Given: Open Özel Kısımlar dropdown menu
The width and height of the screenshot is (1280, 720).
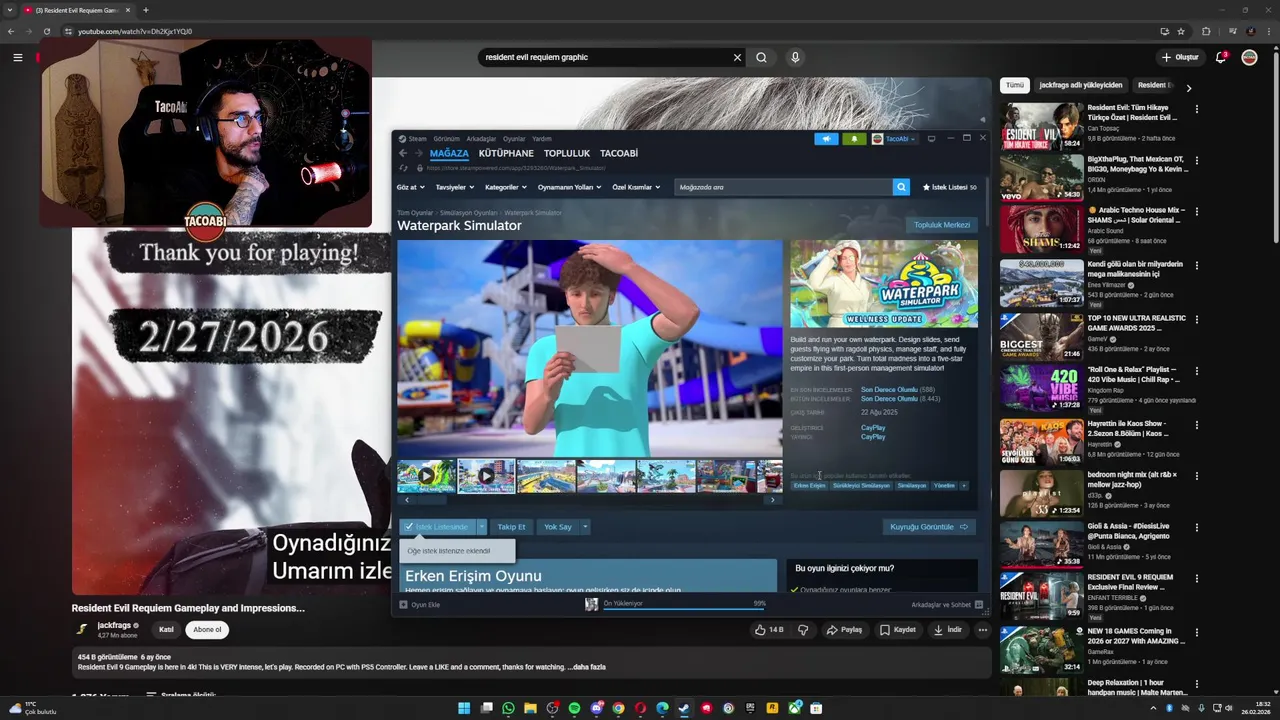Looking at the screenshot, I should tap(636, 187).
